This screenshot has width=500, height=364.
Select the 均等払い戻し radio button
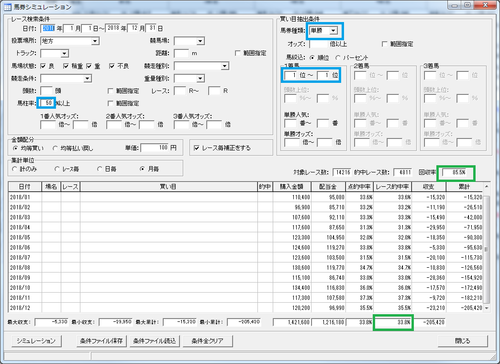click(x=55, y=148)
